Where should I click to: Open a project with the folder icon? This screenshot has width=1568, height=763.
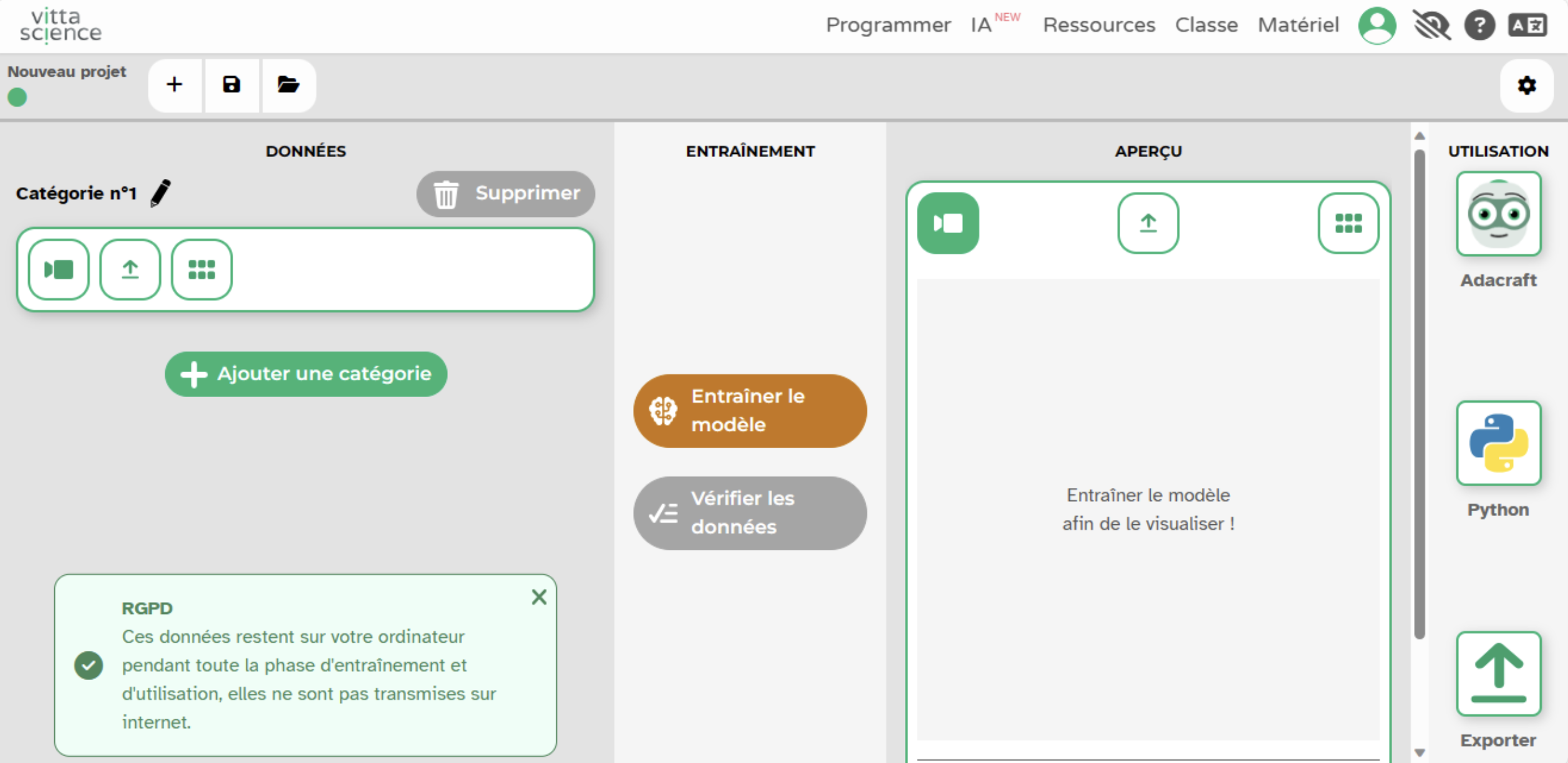click(288, 85)
